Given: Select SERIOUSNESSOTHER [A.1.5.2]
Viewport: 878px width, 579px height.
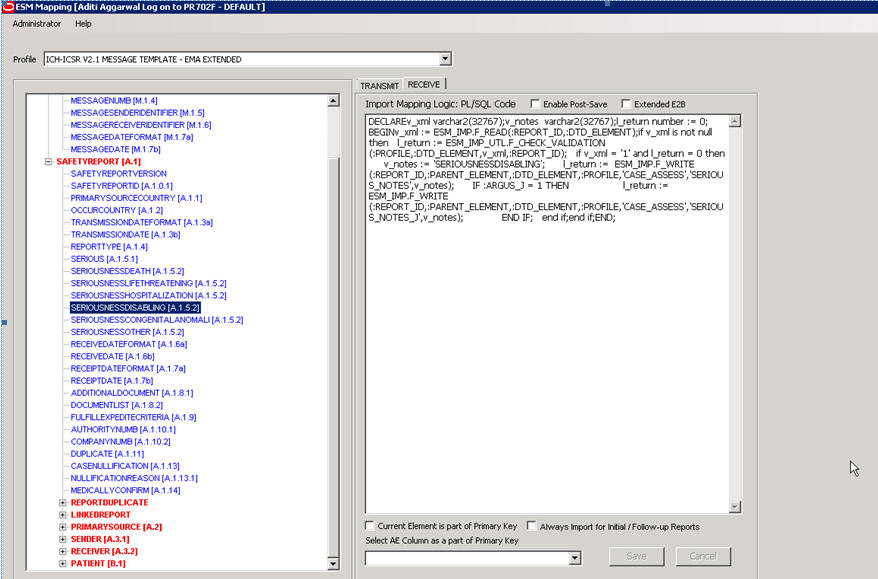Looking at the screenshot, I should click(x=127, y=332).
